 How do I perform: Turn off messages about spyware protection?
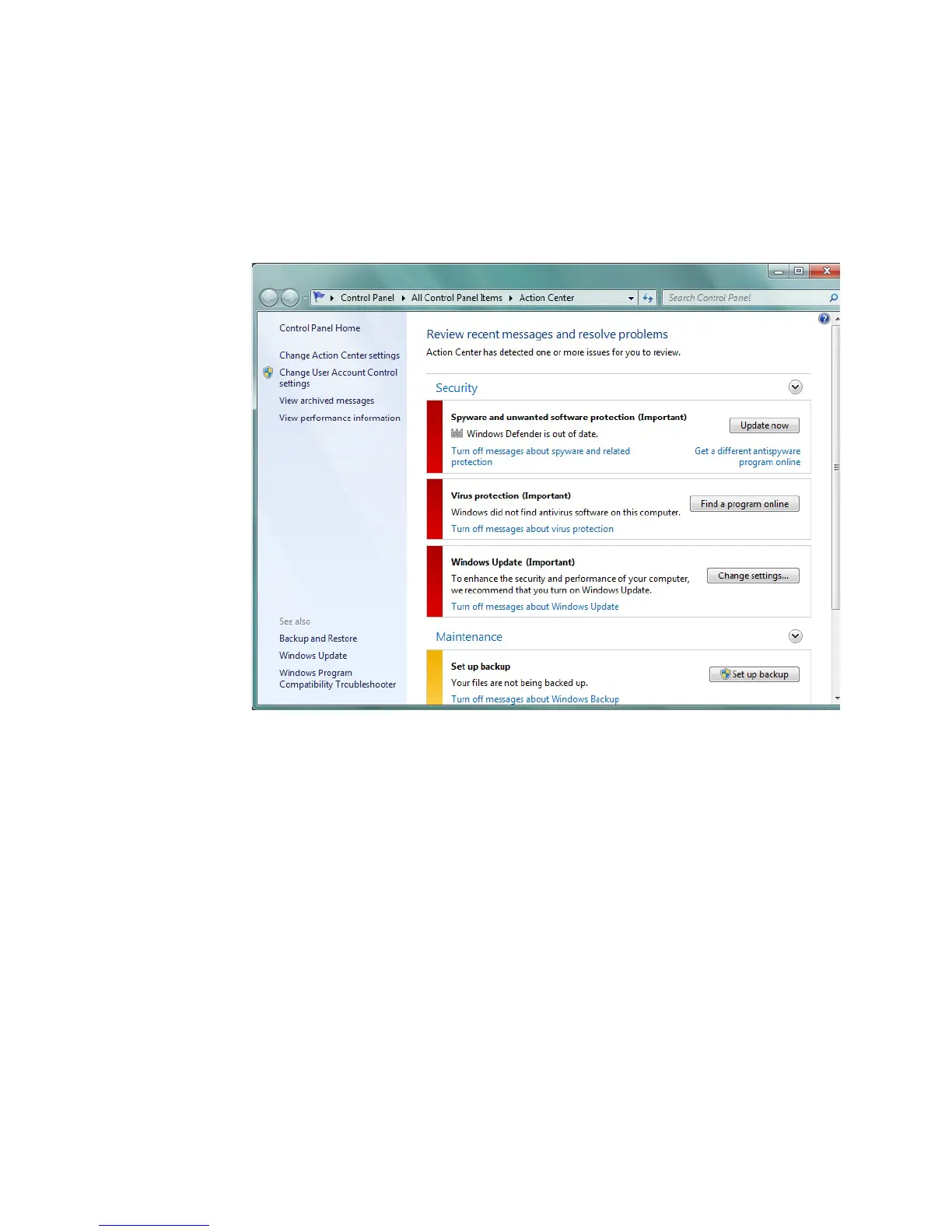point(541,457)
